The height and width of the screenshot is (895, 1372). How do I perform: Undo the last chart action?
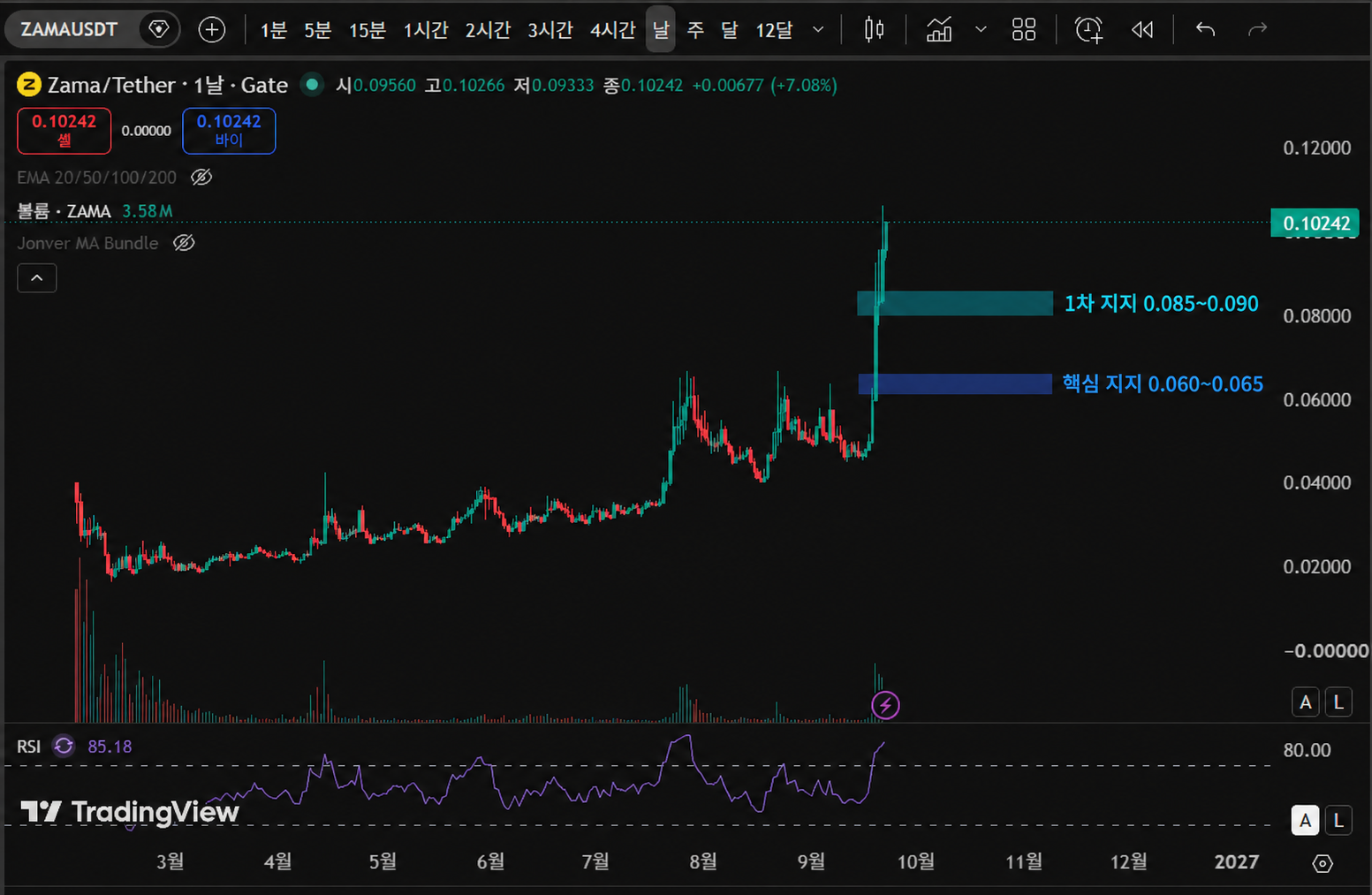[1205, 30]
